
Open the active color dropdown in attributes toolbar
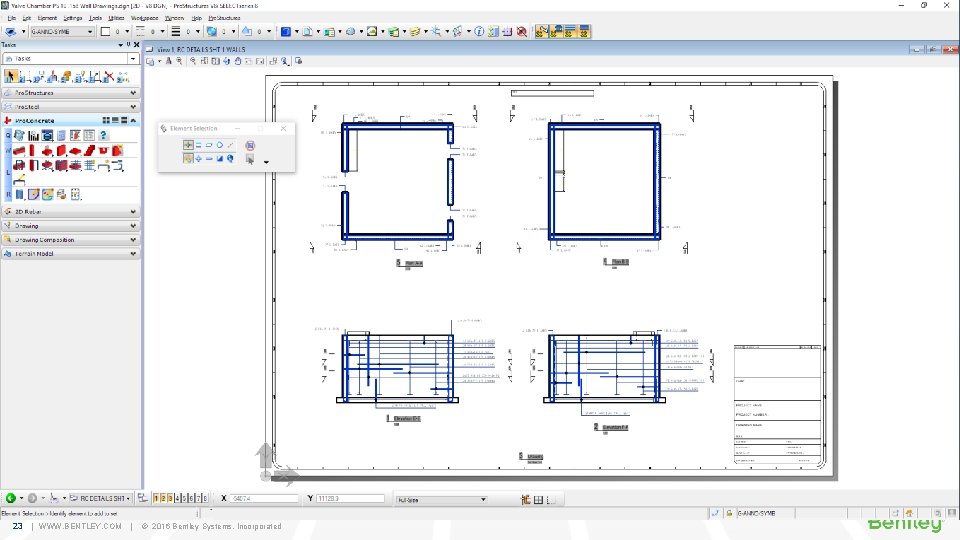(x=127, y=31)
